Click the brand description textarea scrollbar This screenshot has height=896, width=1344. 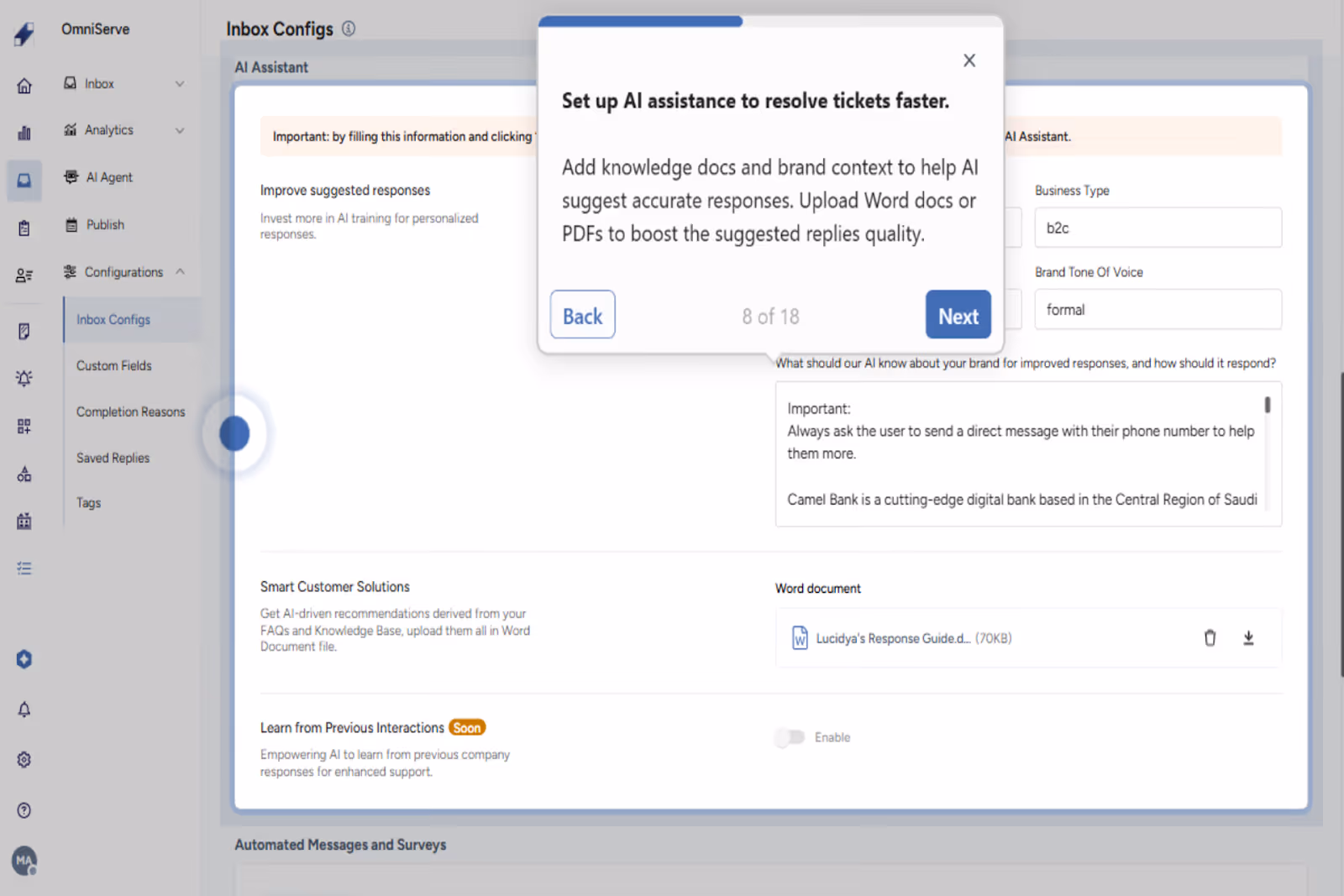click(1268, 405)
